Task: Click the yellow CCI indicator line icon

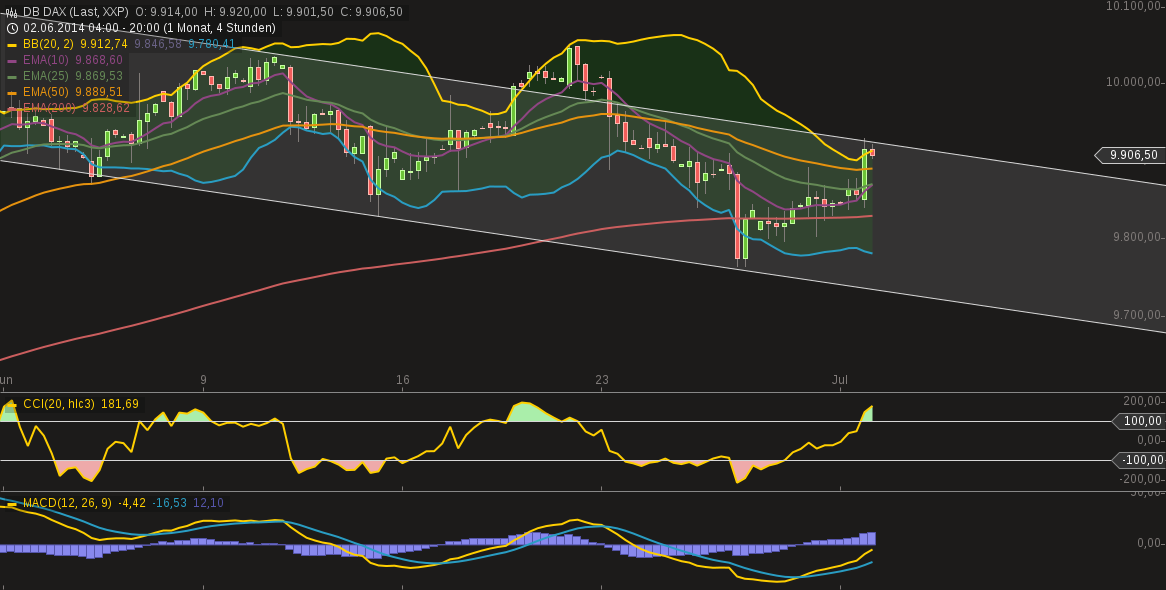Action: click(12, 405)
